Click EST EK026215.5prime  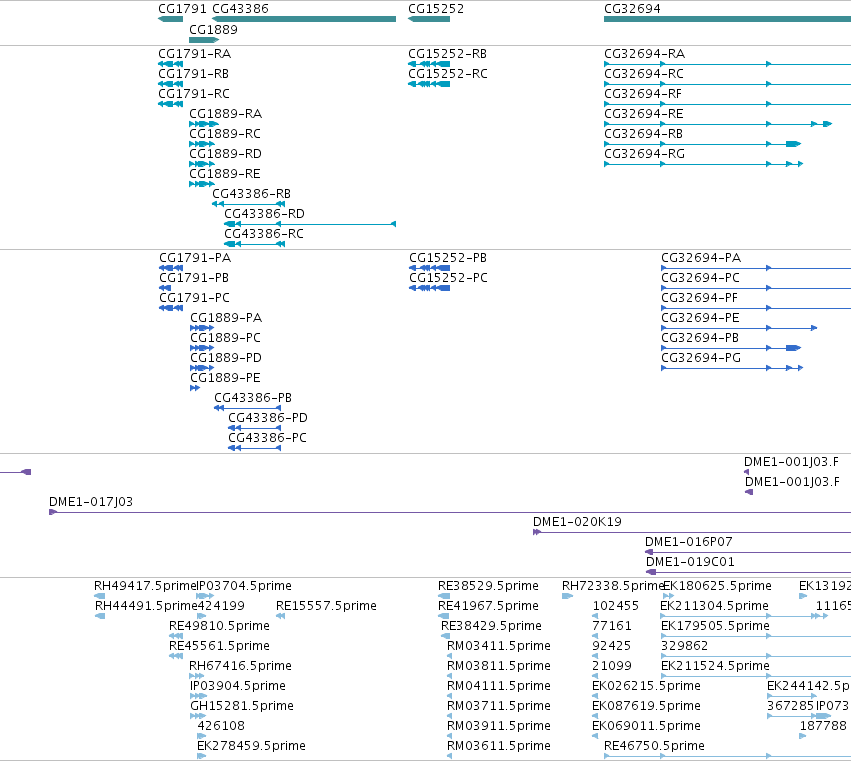tap(646, 687)
